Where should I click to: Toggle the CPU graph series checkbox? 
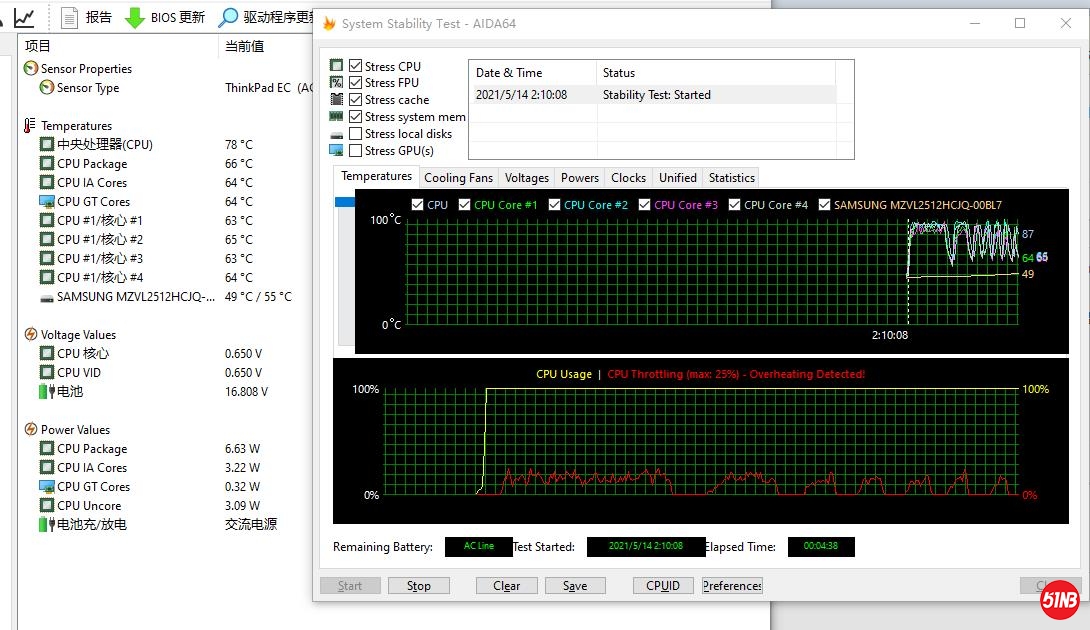(417, 204)
